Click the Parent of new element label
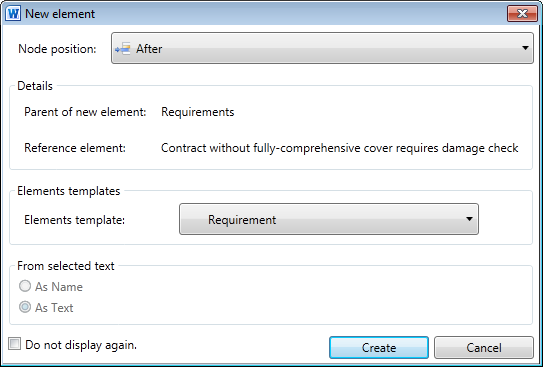 click(x=85, y=112)
